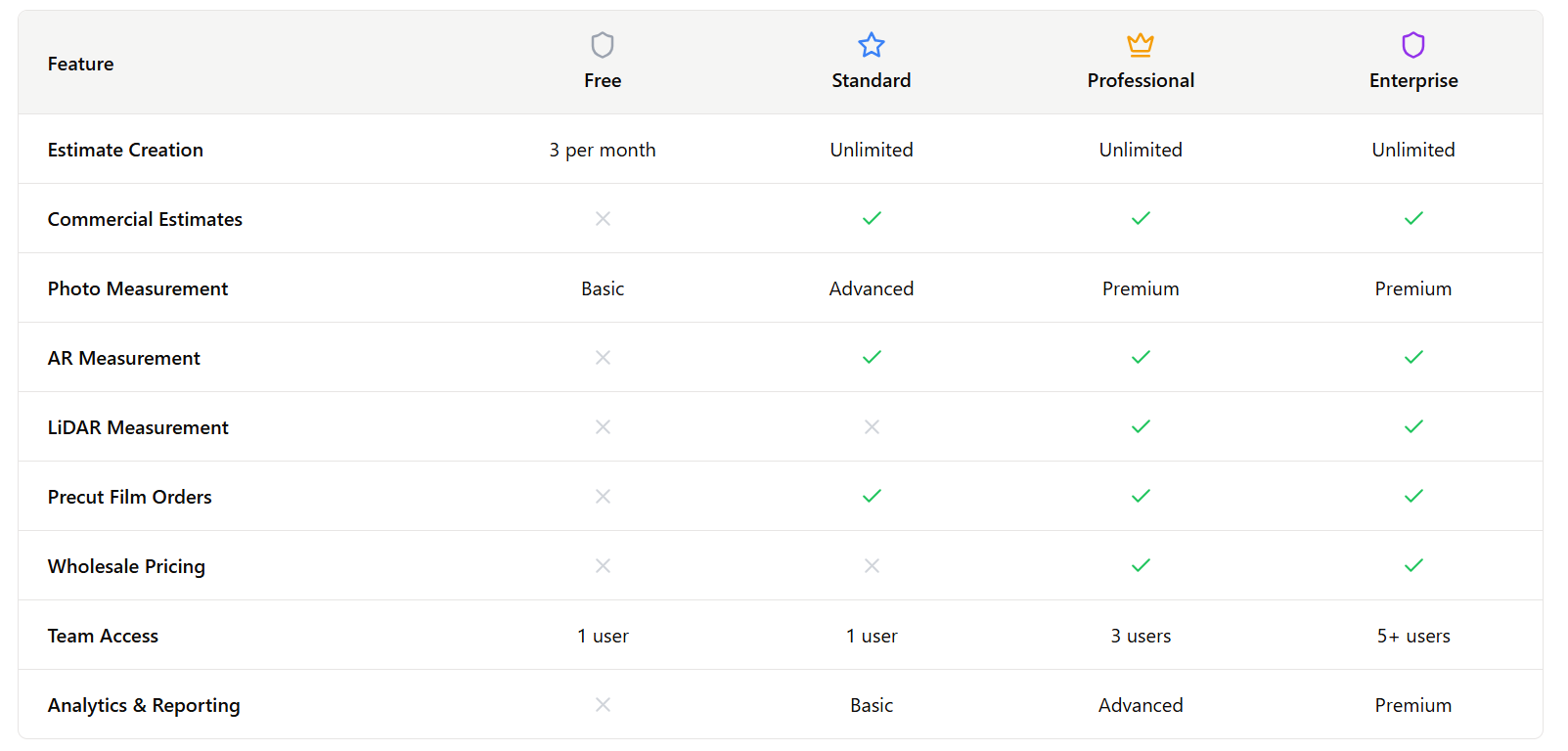This screenshot has width=1568, height=751.
Task: Click the Wholesale Pricing cross under Standard
Action: coord(872,565)
